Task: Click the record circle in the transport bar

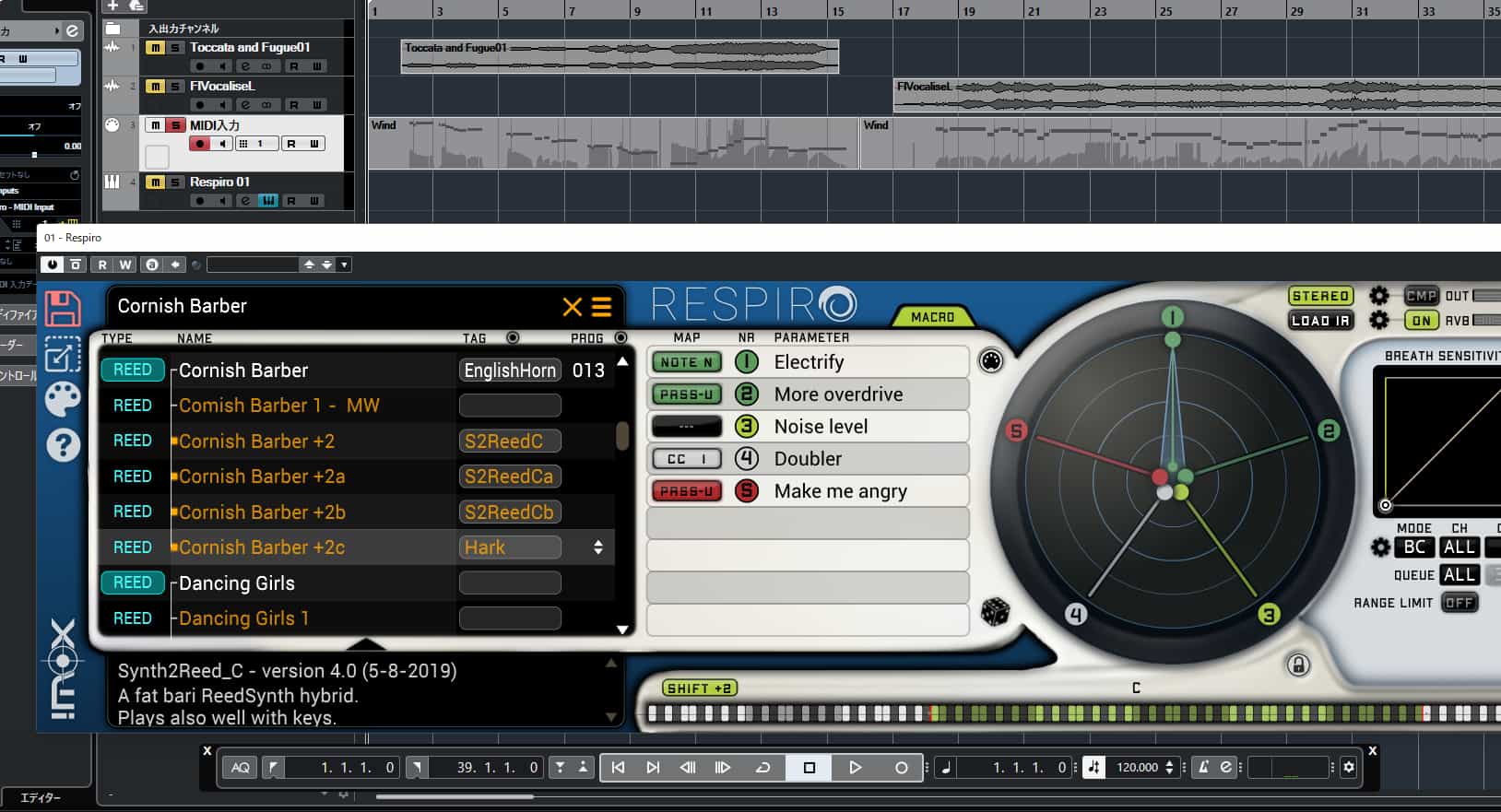Action: pos(901,767)
